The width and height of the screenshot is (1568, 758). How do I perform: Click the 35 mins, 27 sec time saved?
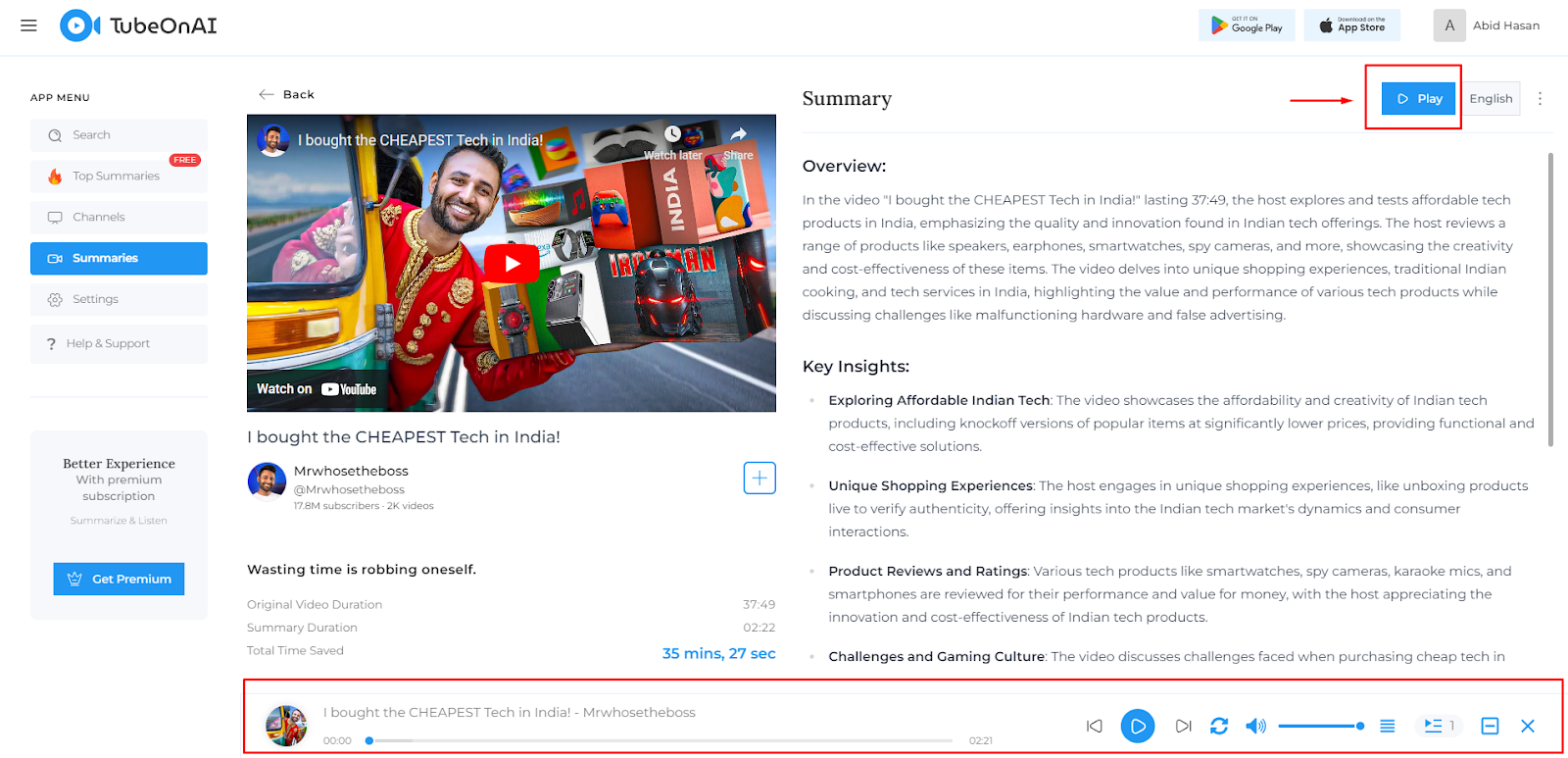pyautogui.click(x=718, y=653)
